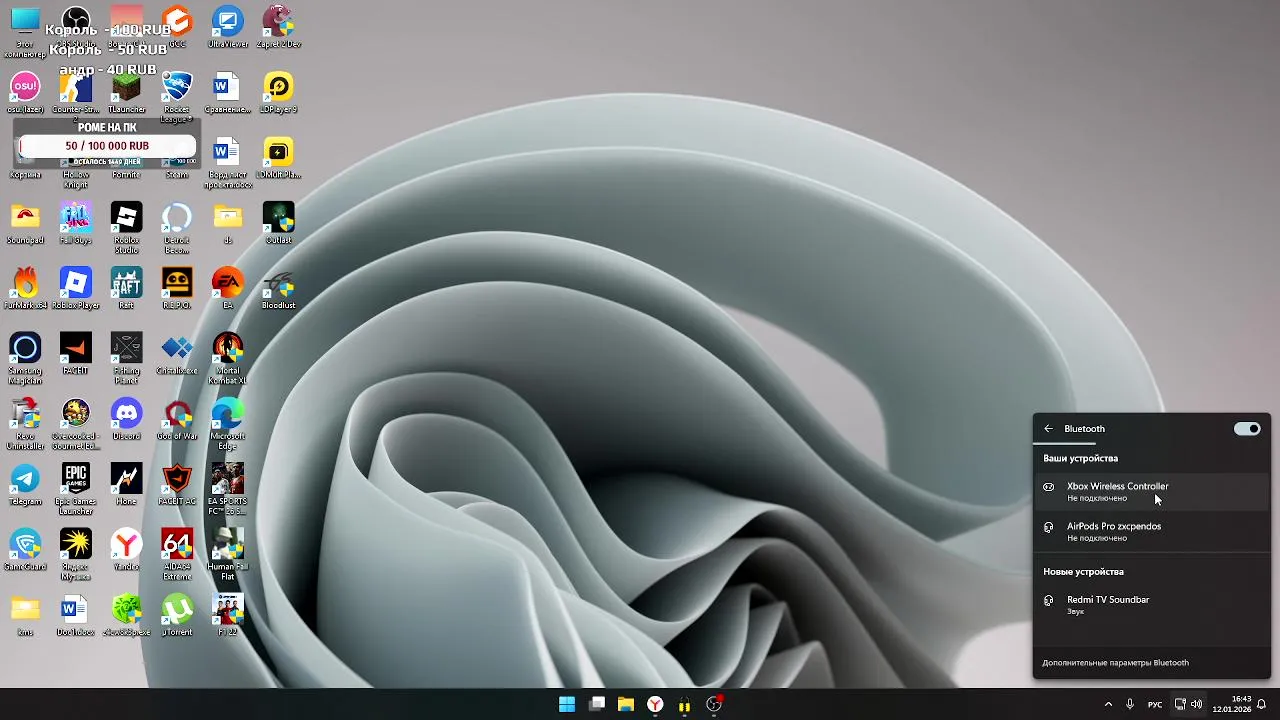Open the volume tray icon
This screenshot has width=1280, height=720.
click(1197, 704)
